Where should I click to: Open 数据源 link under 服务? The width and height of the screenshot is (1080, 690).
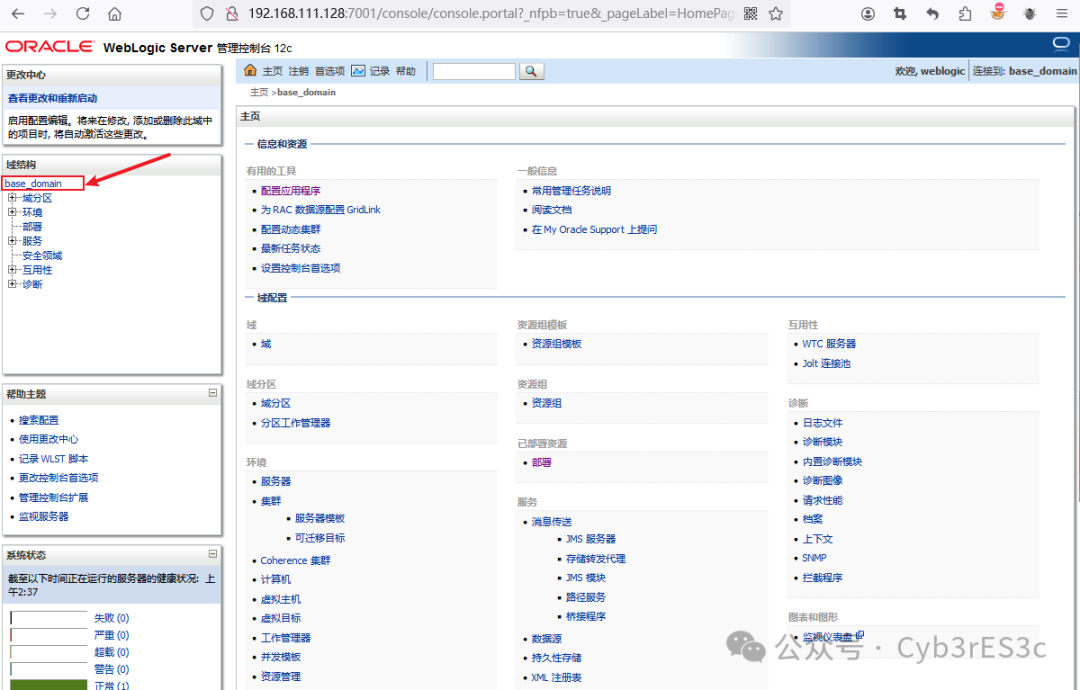point(546,639)
